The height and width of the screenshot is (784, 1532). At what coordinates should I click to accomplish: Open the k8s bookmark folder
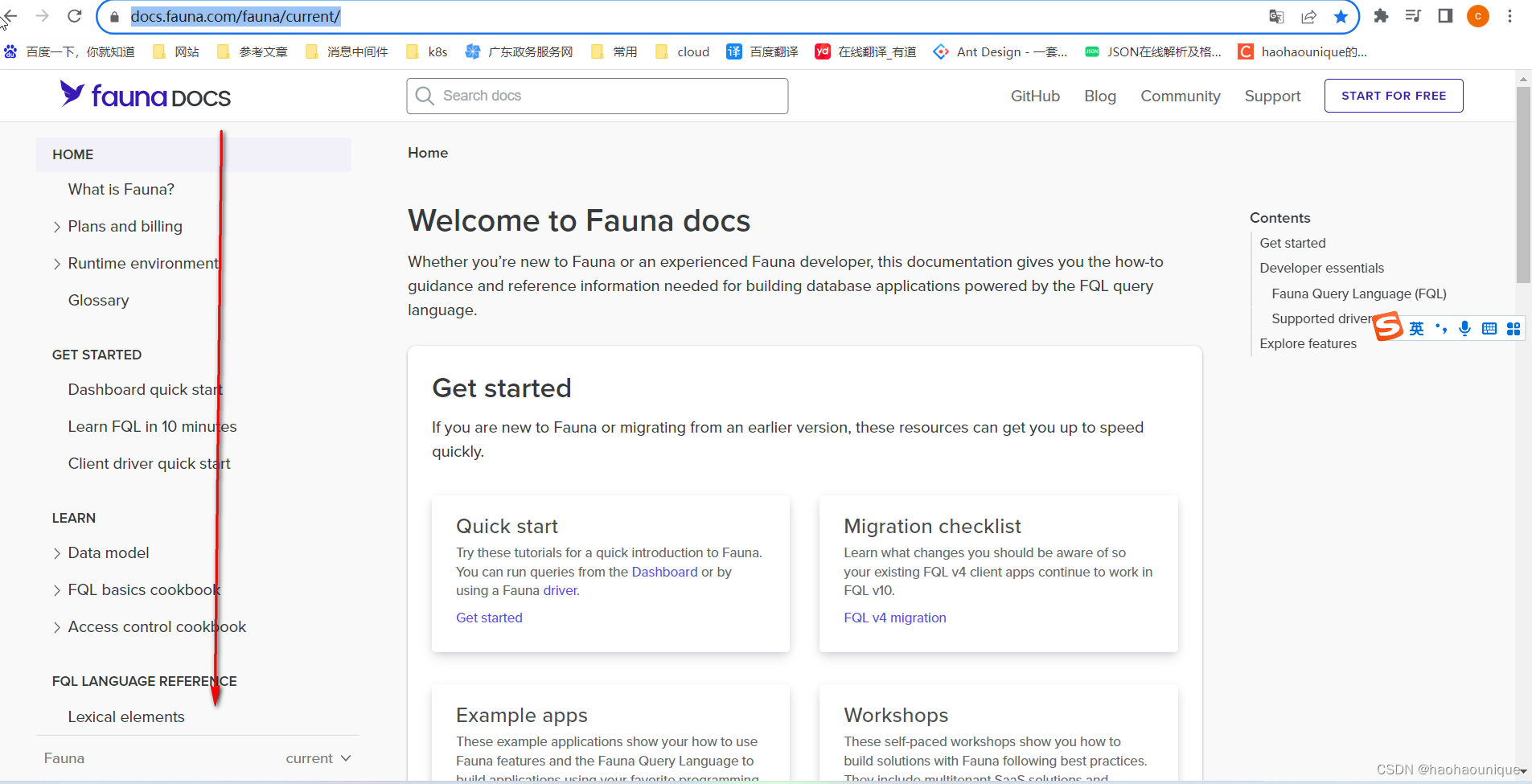[x=427, y=51]
